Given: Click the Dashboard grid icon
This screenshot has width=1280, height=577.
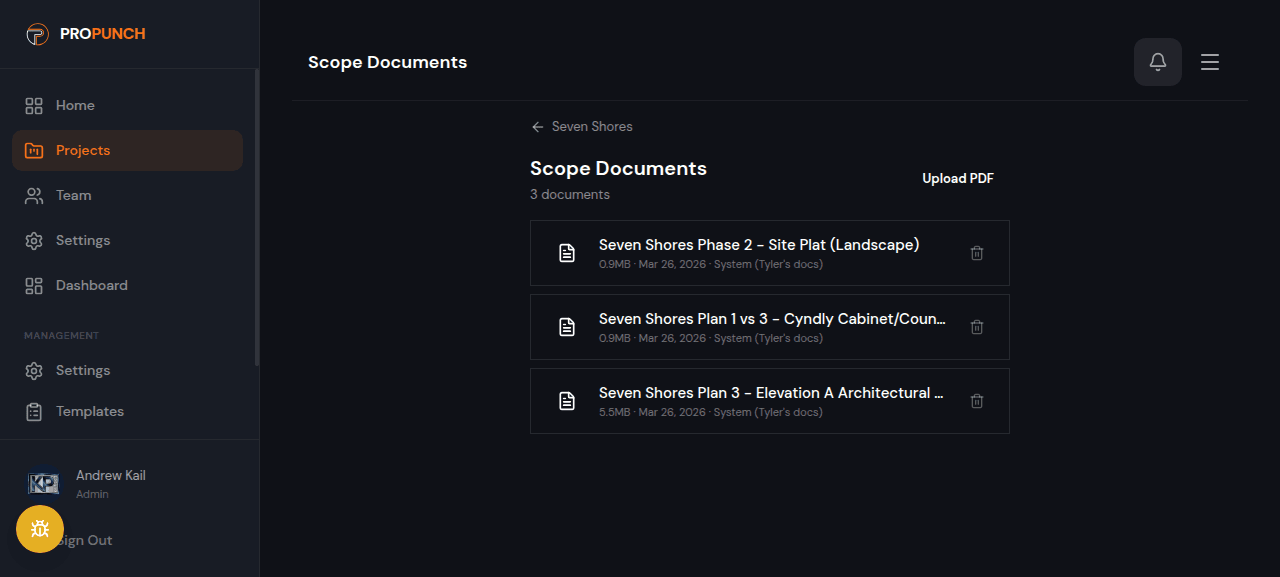Looking at the screenshot, I should click(34, 285).
